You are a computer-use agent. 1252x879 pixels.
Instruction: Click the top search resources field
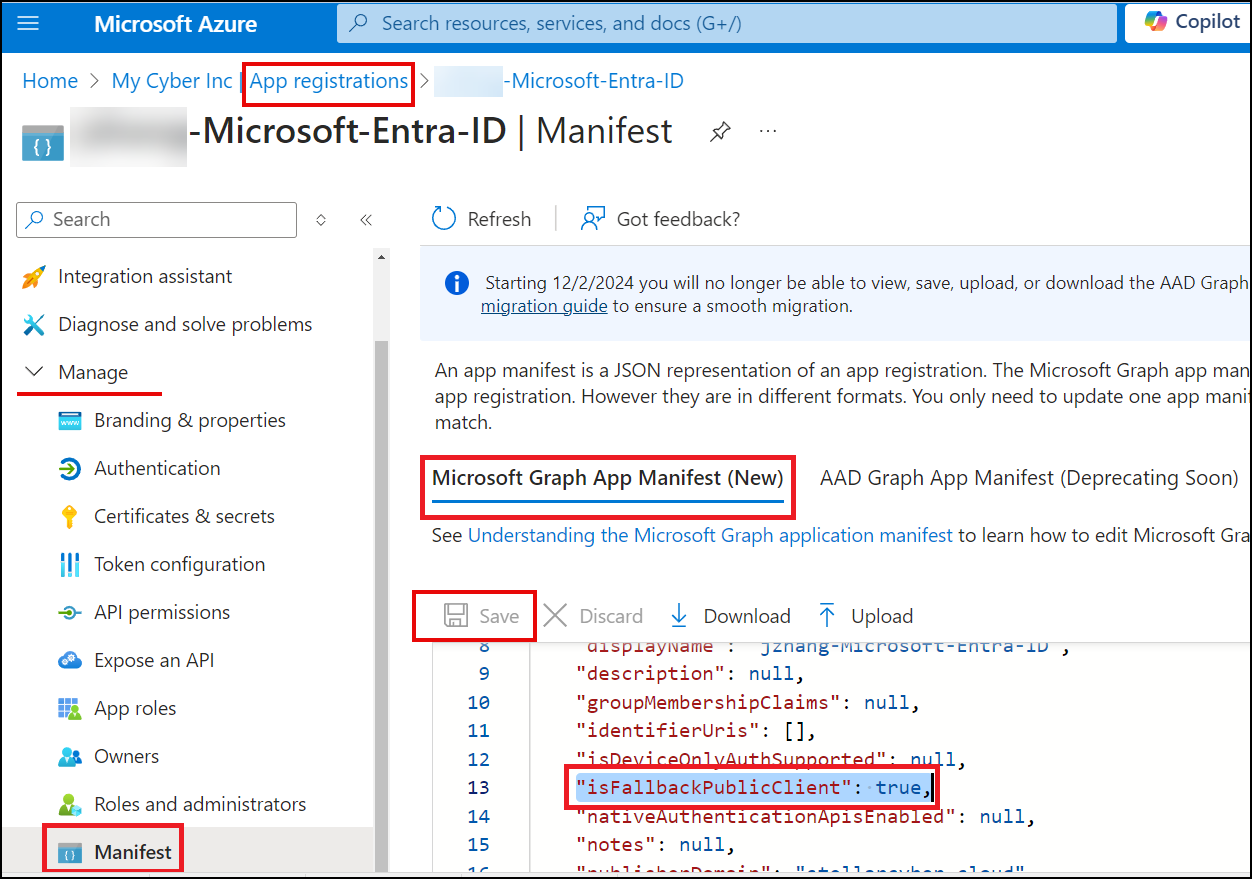coord(726,23)
